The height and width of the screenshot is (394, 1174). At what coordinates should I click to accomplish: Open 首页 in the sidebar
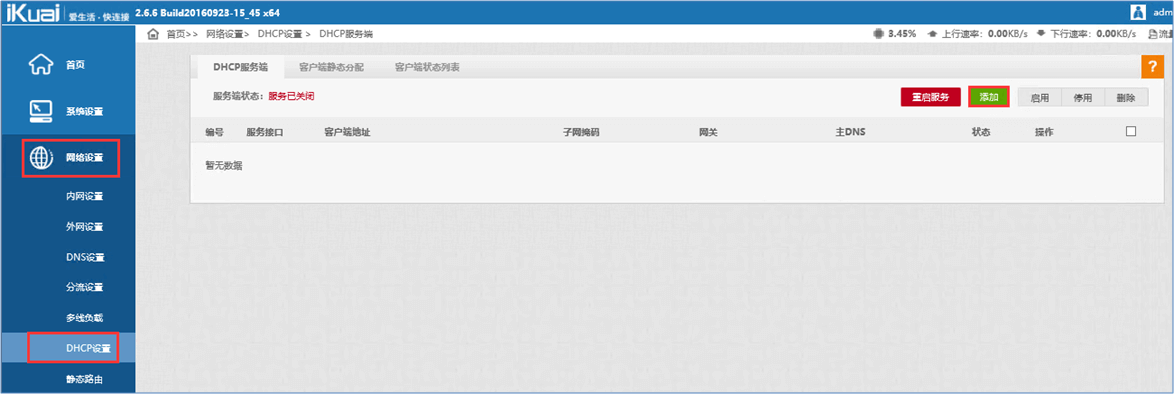(76, 65)
